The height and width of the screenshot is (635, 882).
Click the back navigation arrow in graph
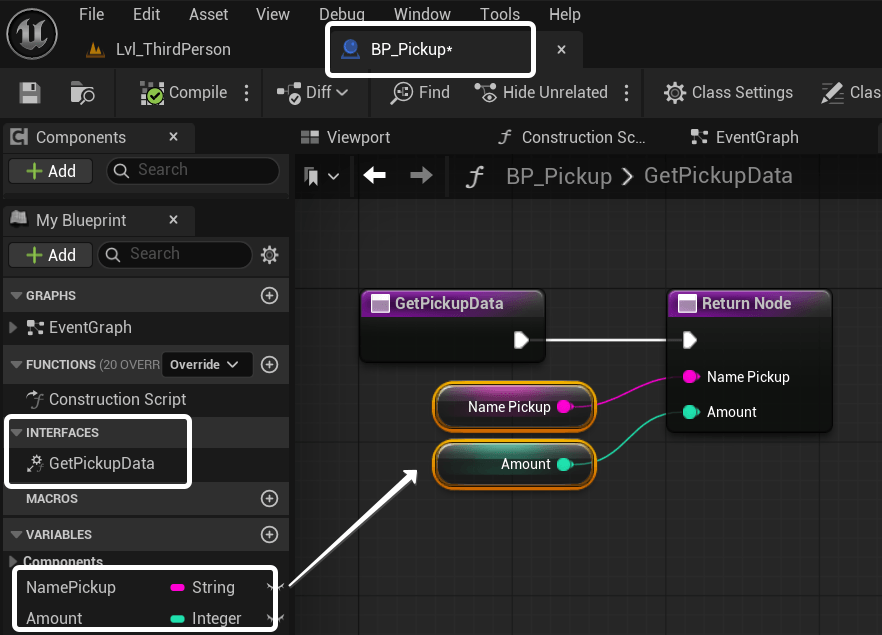pos(375,176)
